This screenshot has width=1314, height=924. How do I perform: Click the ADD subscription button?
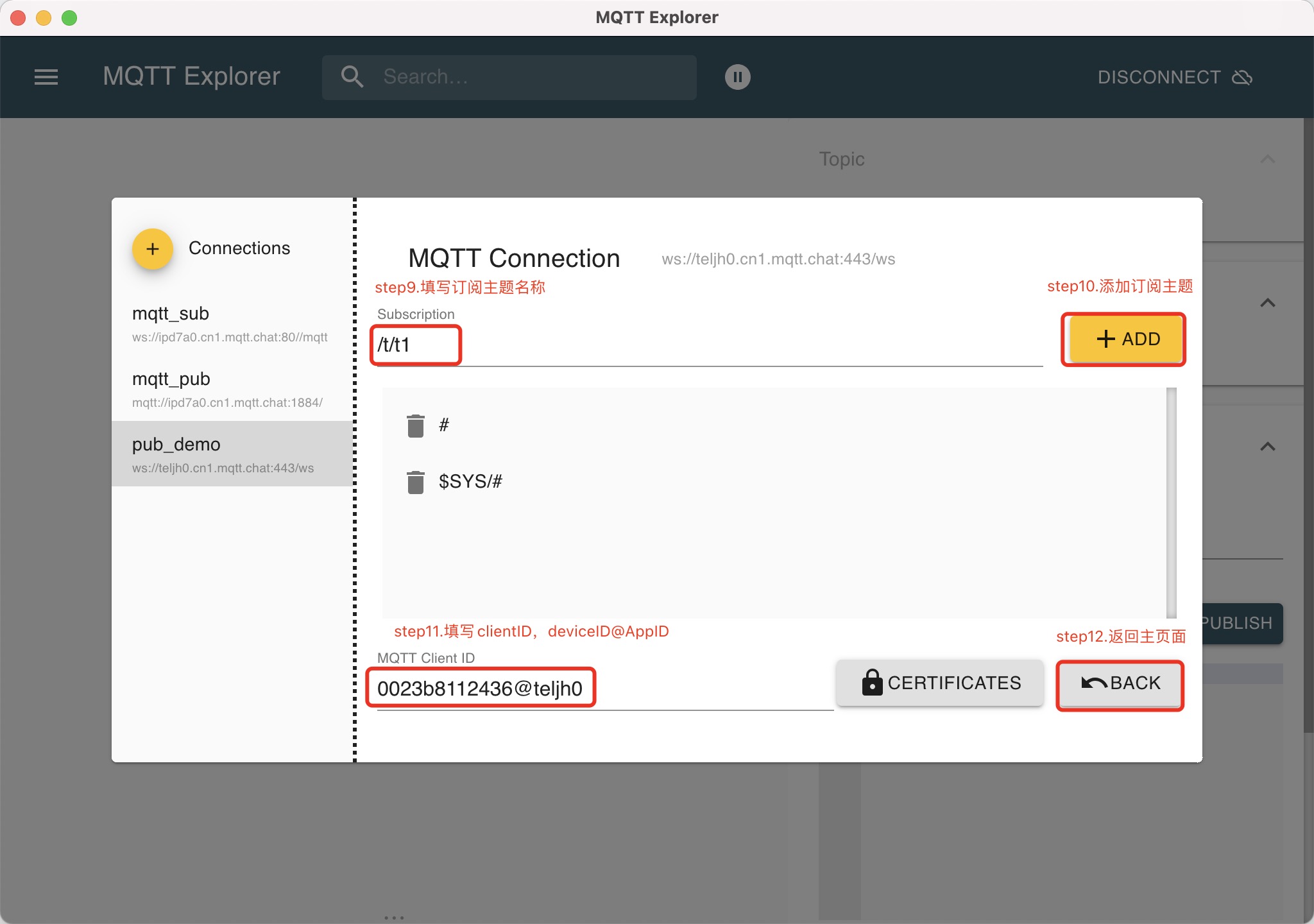click(x=1127, y=339)
